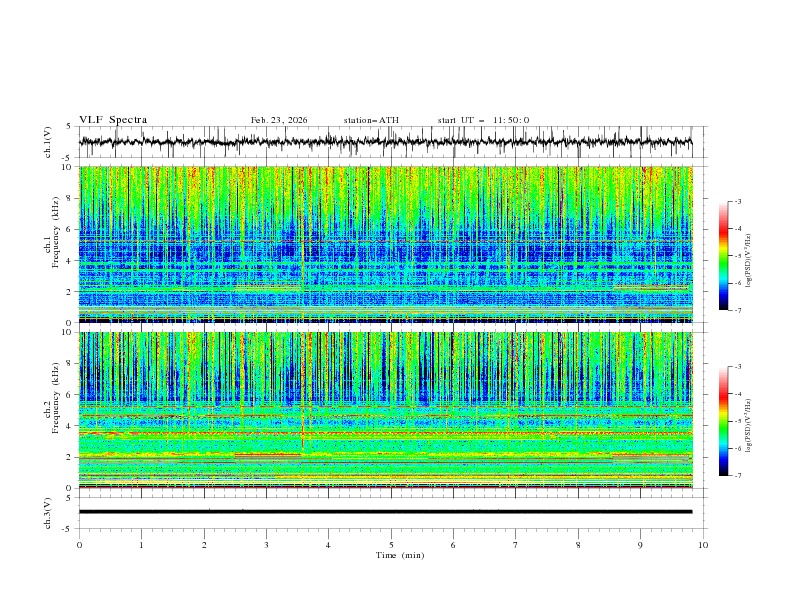The image size is (792, 612).
Task: Select the "start UT = 11:50:0" text
Action: pos(483,120)
